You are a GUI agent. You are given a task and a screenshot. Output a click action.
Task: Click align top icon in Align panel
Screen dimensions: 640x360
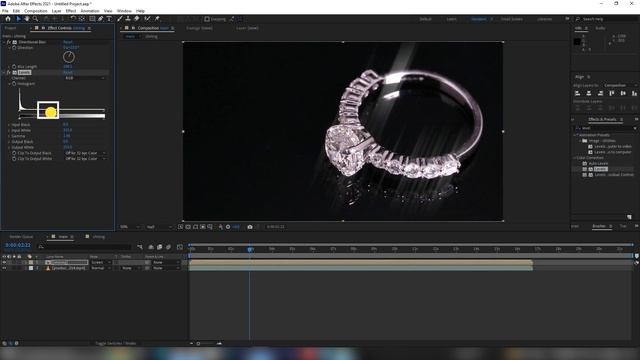pos(611,93)
